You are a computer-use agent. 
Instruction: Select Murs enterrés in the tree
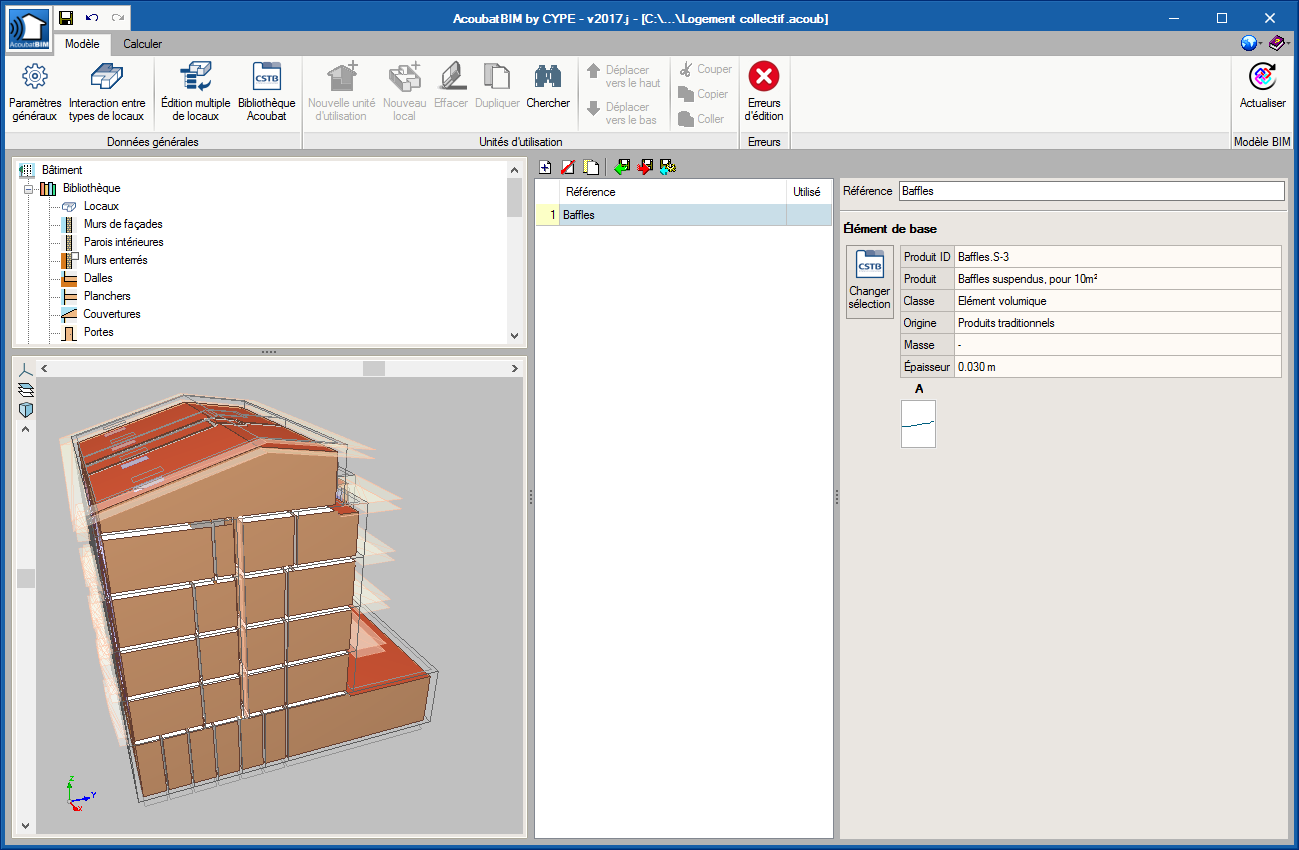point(115,260)
